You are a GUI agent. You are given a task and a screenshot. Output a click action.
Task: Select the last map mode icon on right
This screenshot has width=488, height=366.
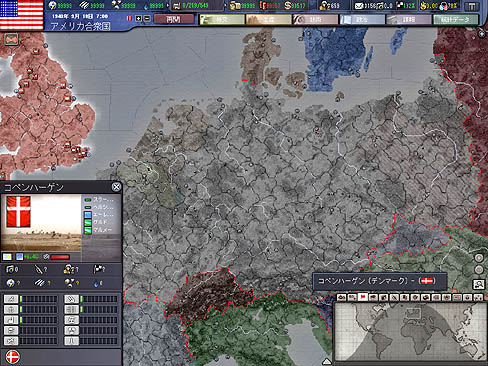(x=478, y=297)
